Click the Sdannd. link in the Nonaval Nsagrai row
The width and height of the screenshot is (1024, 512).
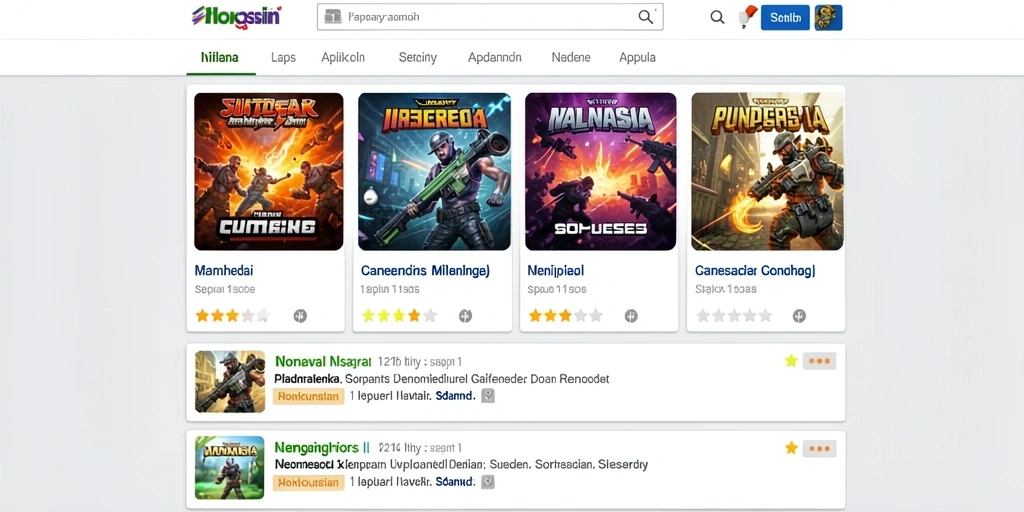(455, 396)
